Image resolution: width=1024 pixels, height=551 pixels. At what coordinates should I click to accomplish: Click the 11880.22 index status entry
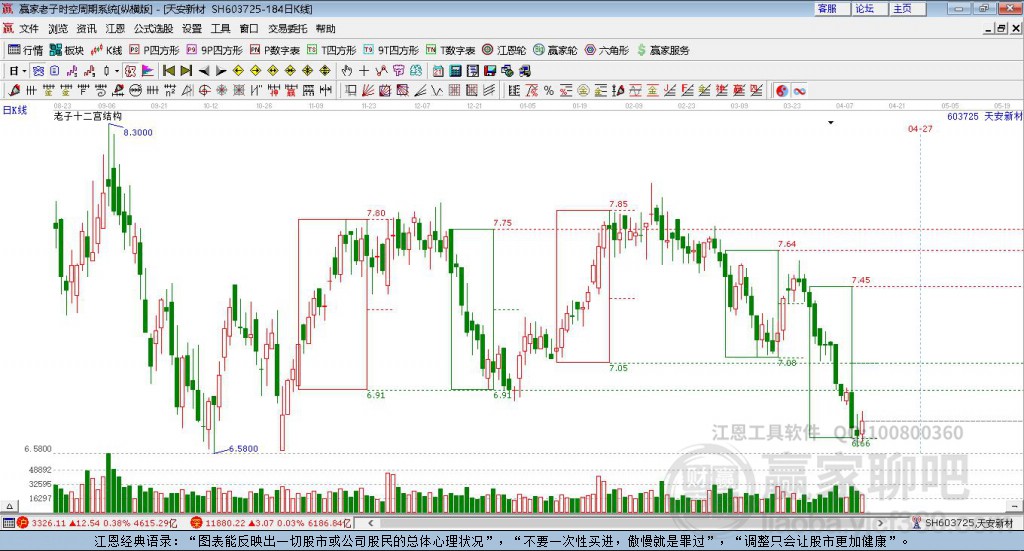pos(272,523)
